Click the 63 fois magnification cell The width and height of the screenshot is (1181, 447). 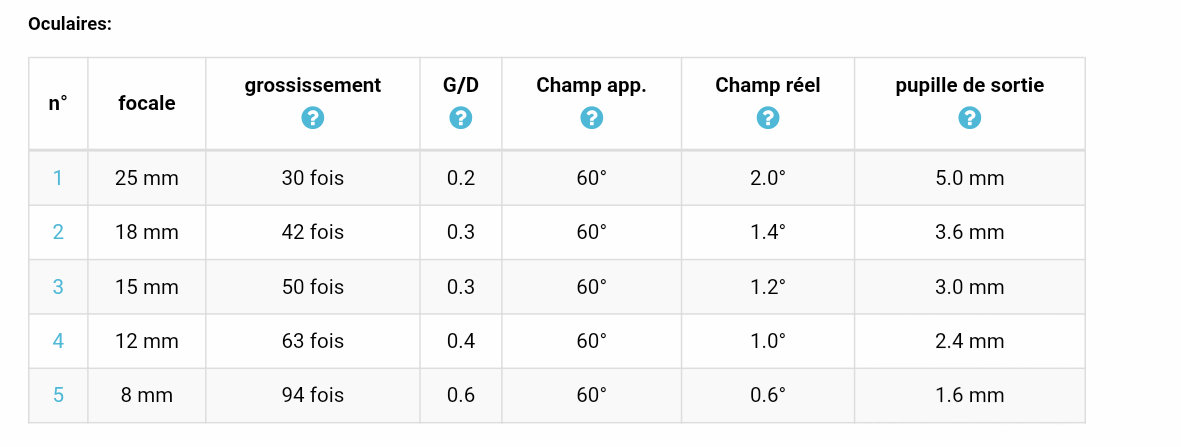(x=313, y=341)
